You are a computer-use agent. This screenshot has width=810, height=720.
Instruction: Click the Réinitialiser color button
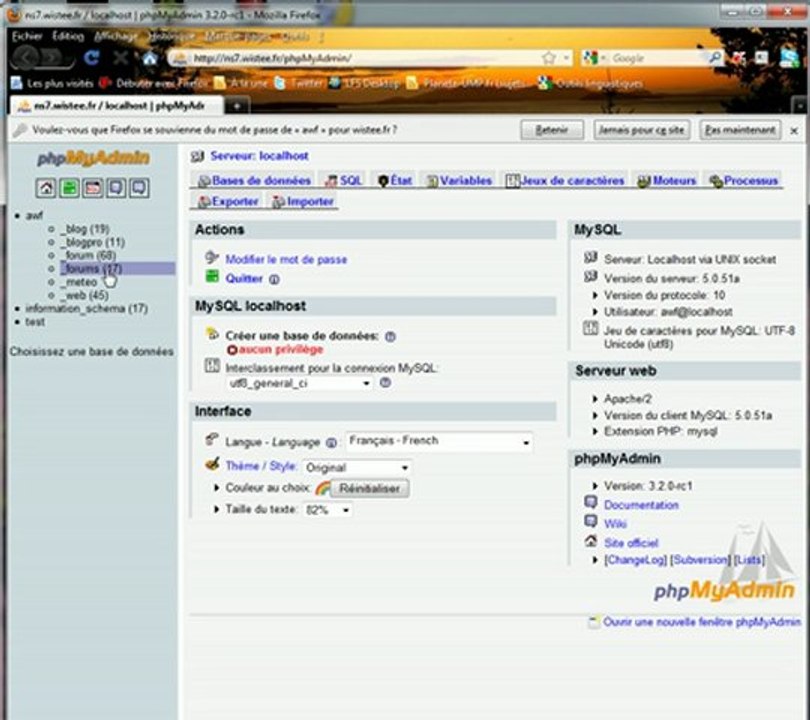pyautogui.click(x=369, y=489)
